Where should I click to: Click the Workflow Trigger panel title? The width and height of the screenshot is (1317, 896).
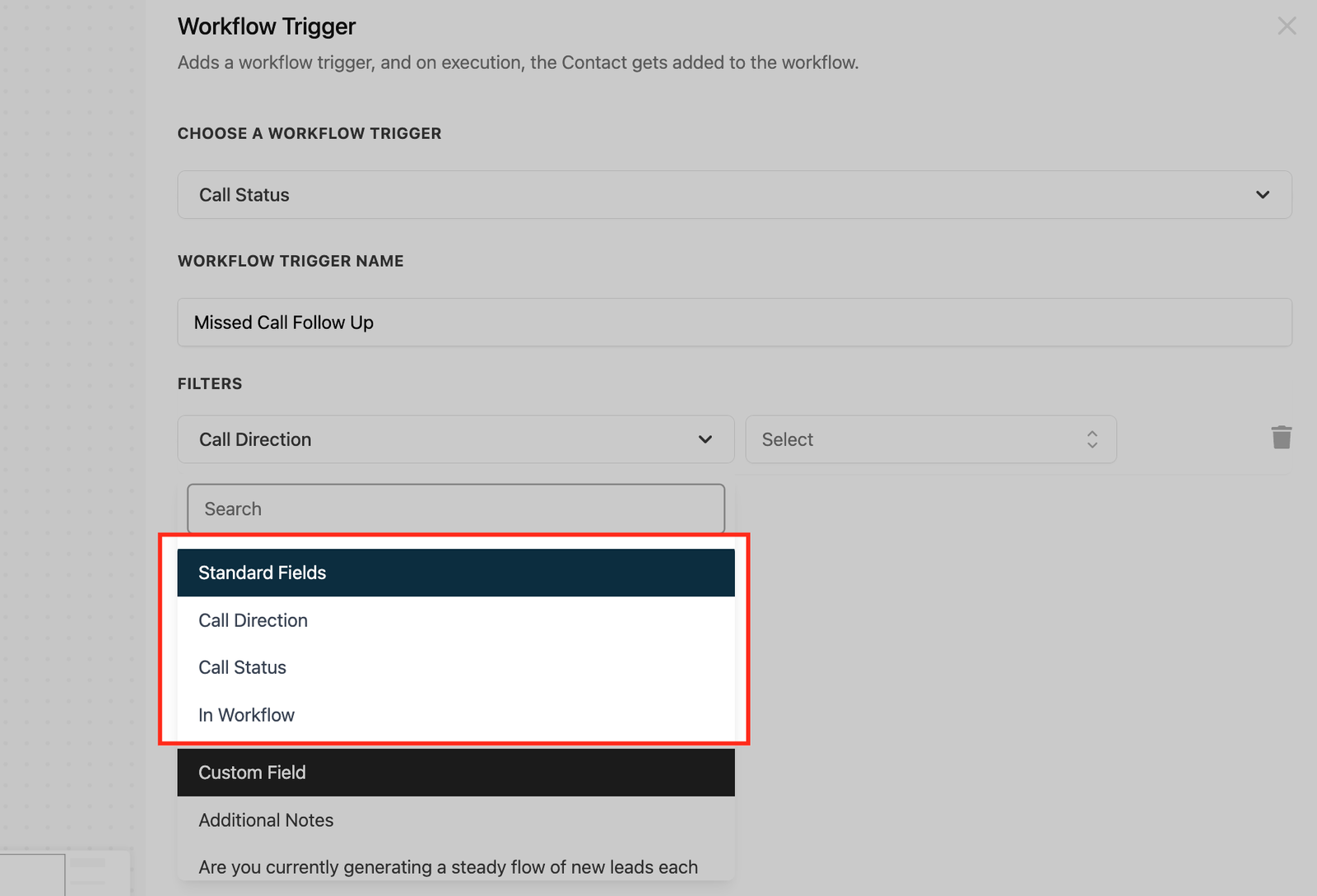point(267,26)
